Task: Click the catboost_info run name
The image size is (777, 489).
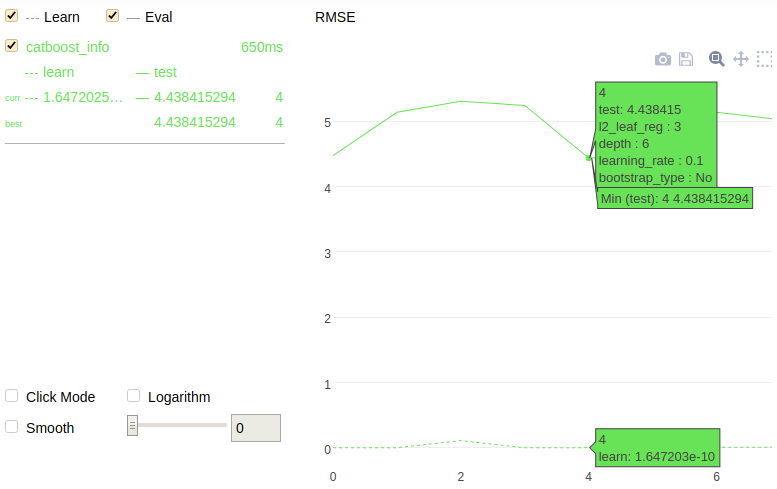Action: 68,47
